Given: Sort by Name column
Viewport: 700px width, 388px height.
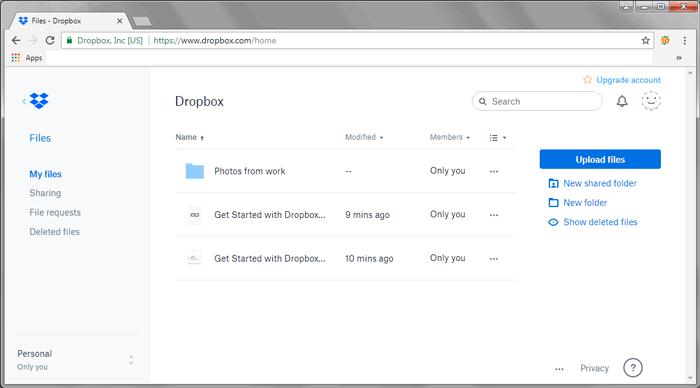Looking at the screenshot, I should pyautogui.click(x=189, y=137).
